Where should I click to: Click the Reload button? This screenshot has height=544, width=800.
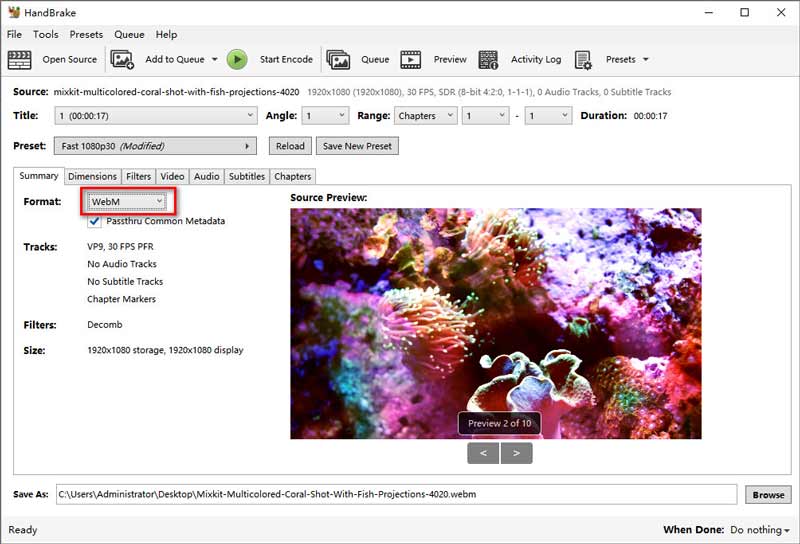290,146
